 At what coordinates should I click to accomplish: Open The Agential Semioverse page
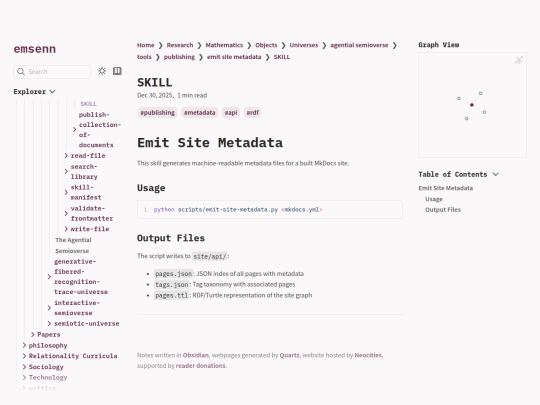pos(73,245)
